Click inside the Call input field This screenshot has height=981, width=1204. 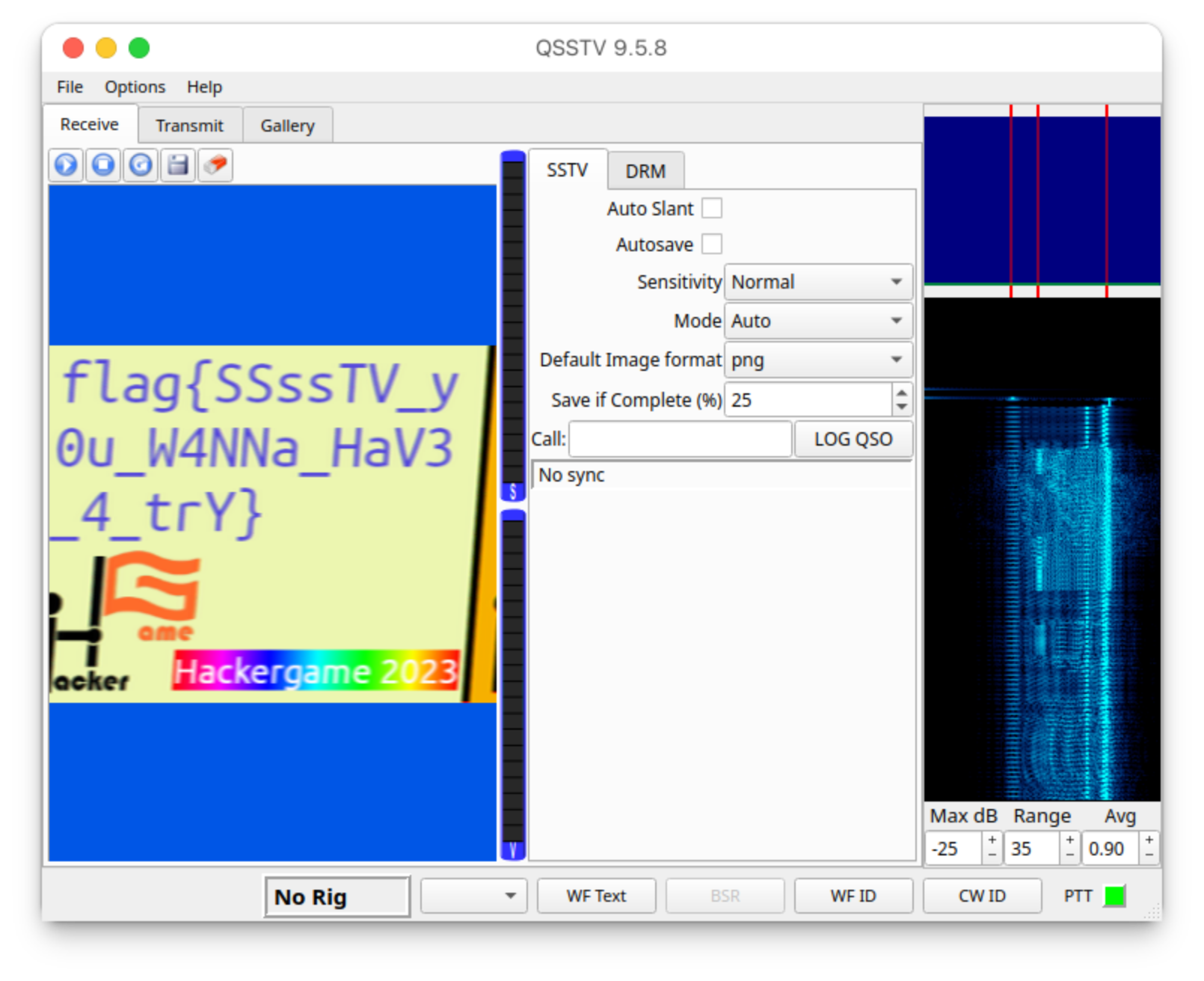pos(679,439)
